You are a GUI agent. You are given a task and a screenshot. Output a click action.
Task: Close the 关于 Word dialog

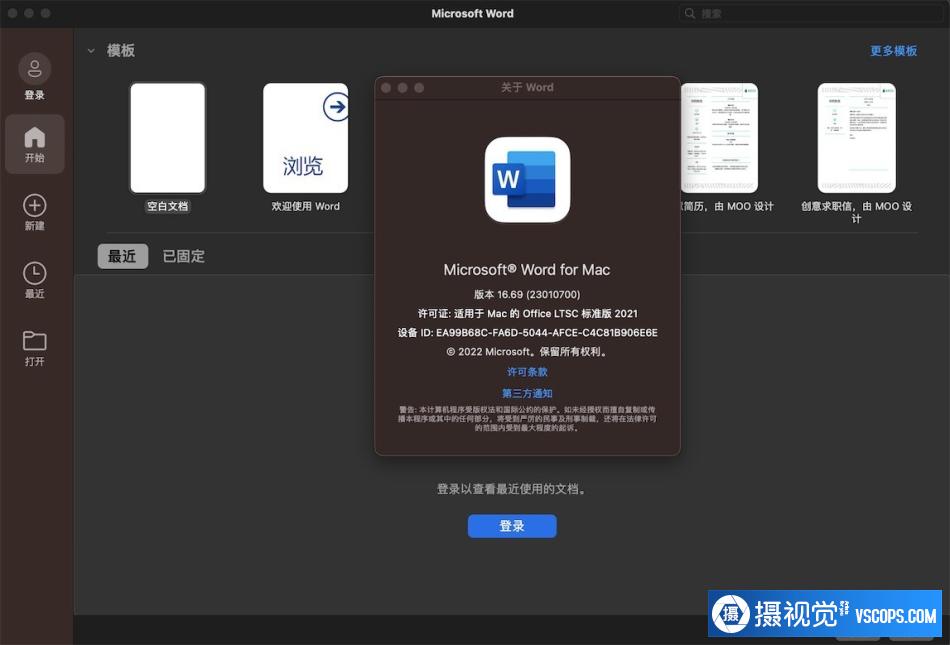pos(386,88)
